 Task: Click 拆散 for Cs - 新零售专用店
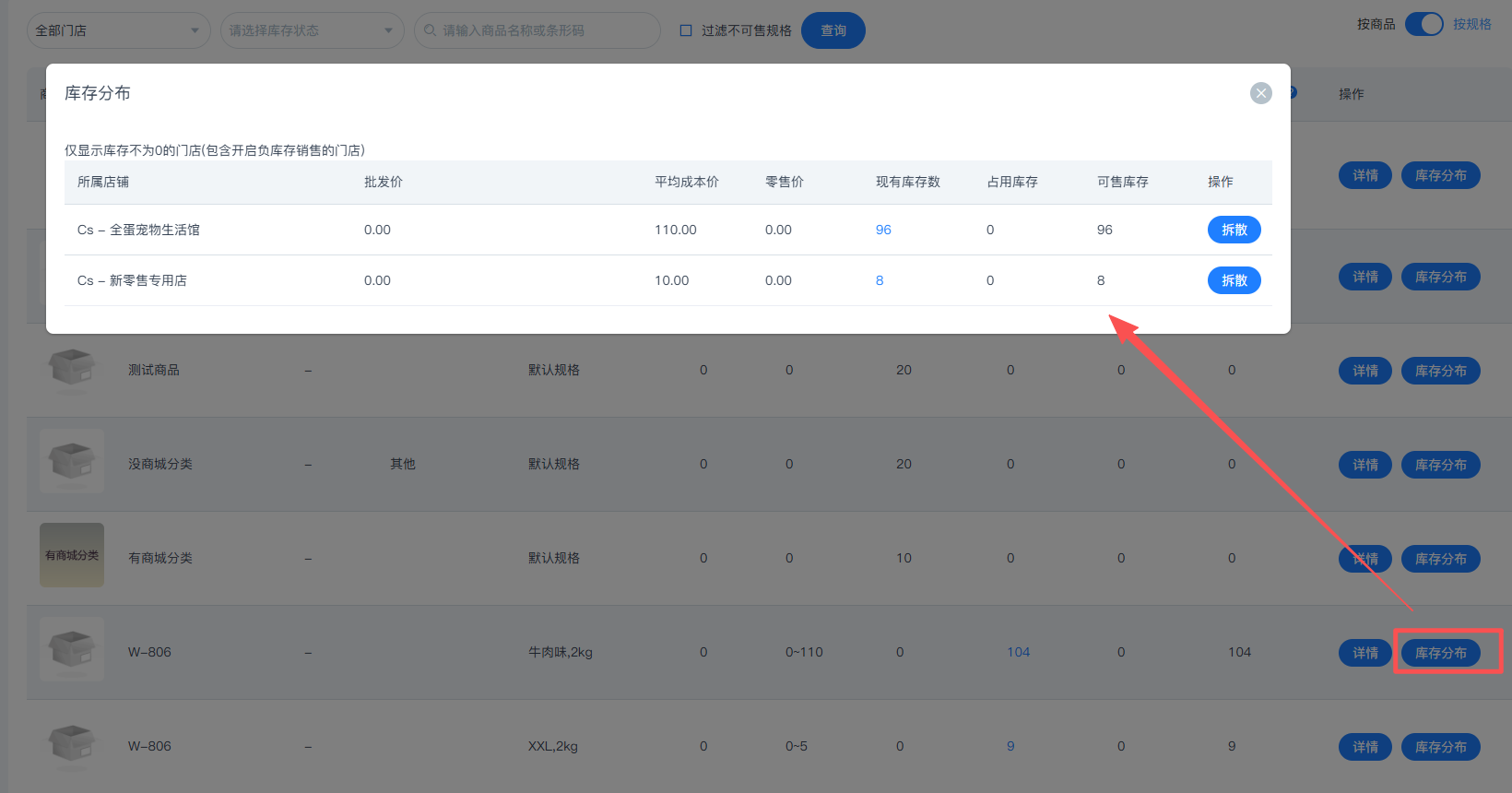[x=1234, y=280]
